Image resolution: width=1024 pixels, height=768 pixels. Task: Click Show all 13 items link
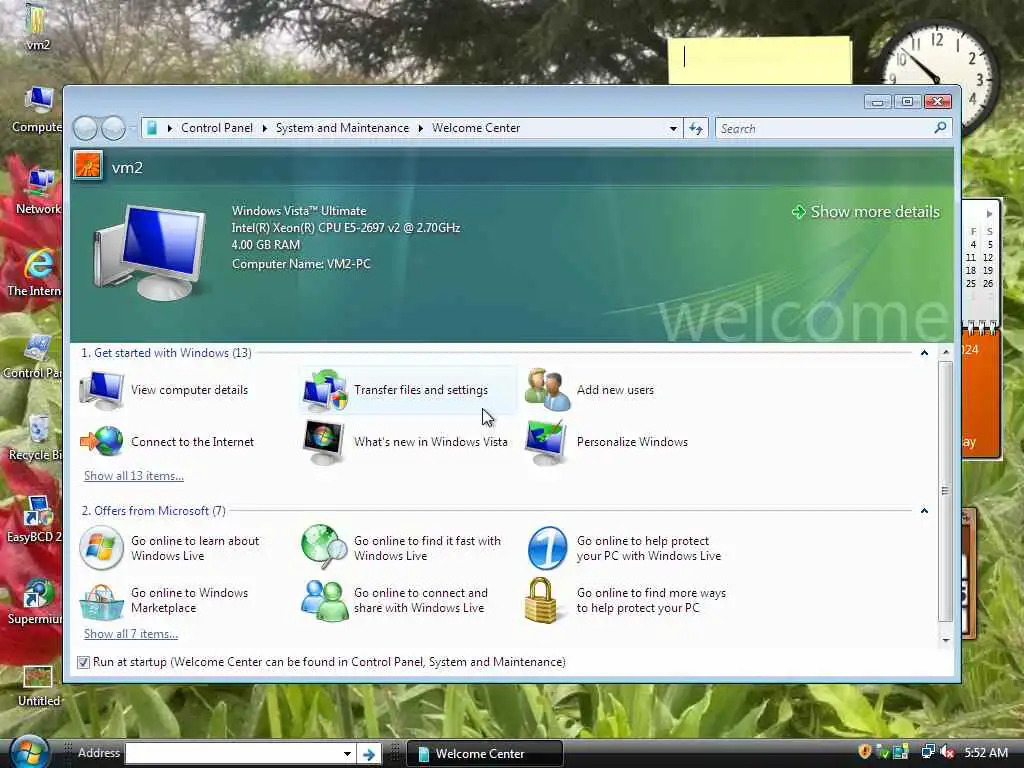[x=134, y=476]
